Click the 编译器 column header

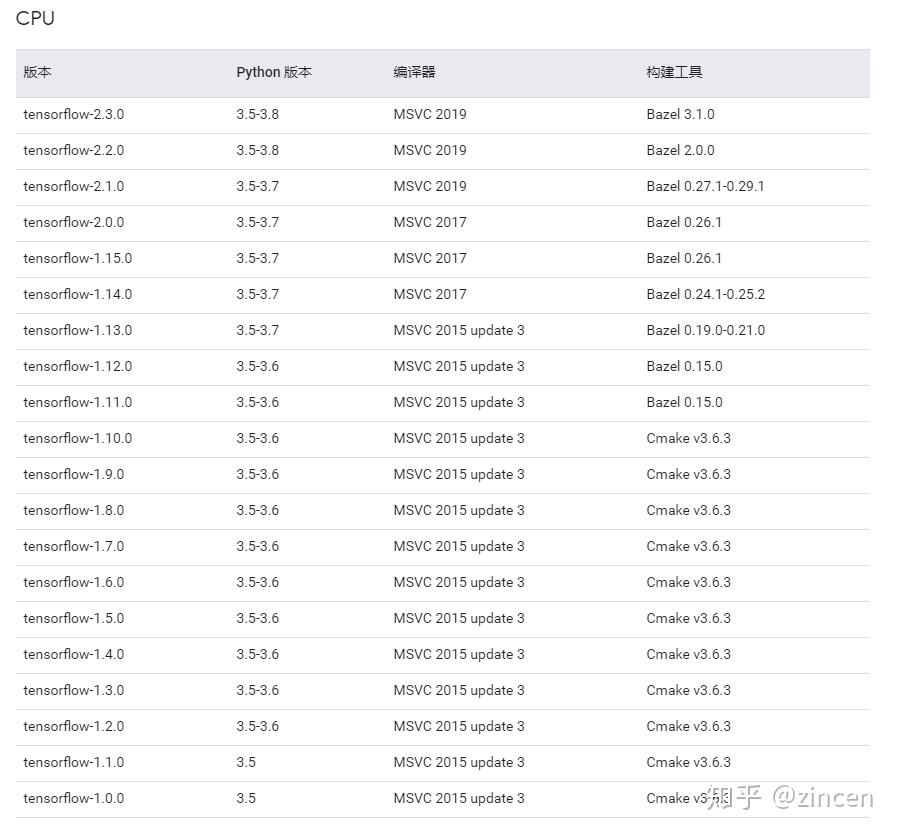tap(414, 72)
